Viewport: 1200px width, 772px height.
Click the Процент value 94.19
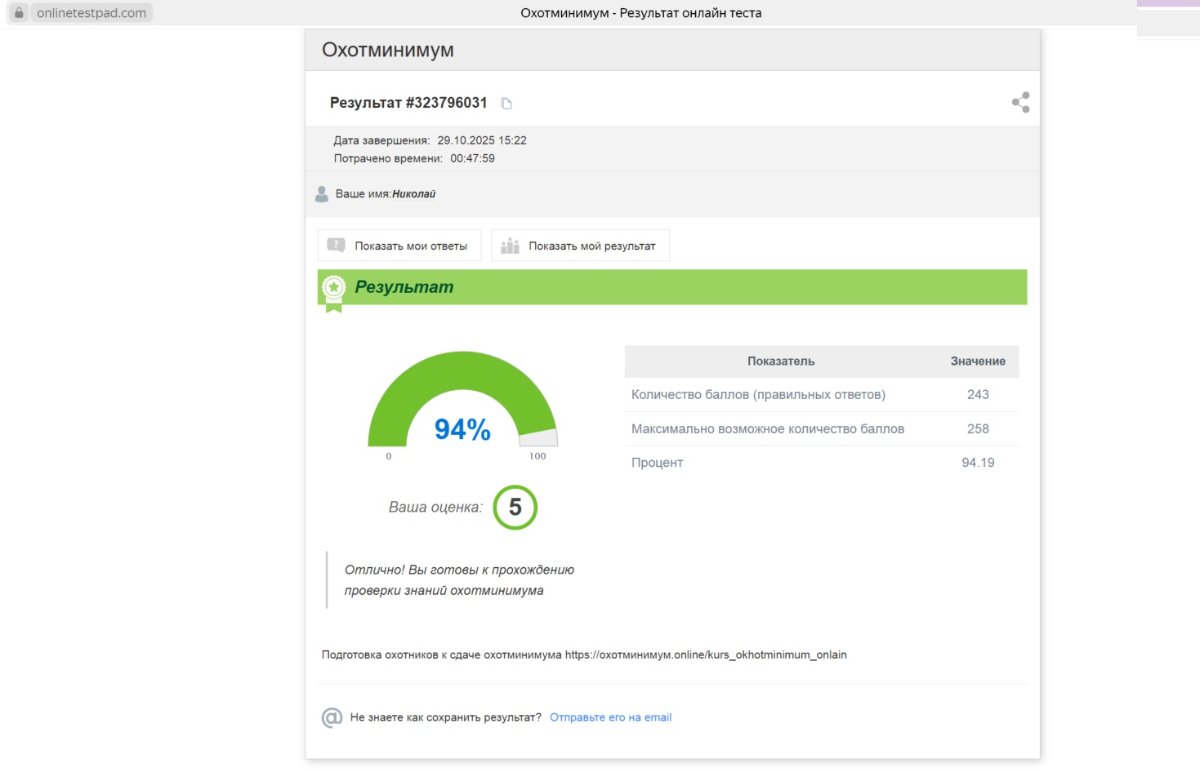tap(977, 463)
